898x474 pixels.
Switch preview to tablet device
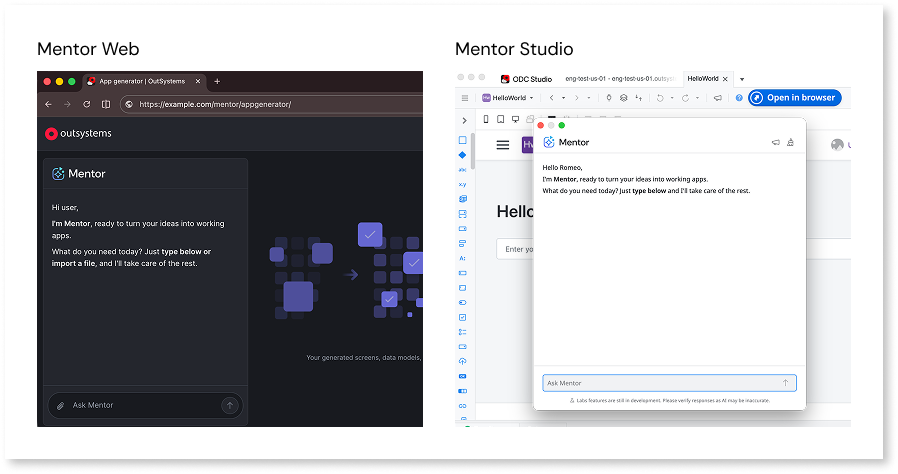(501, 119)
